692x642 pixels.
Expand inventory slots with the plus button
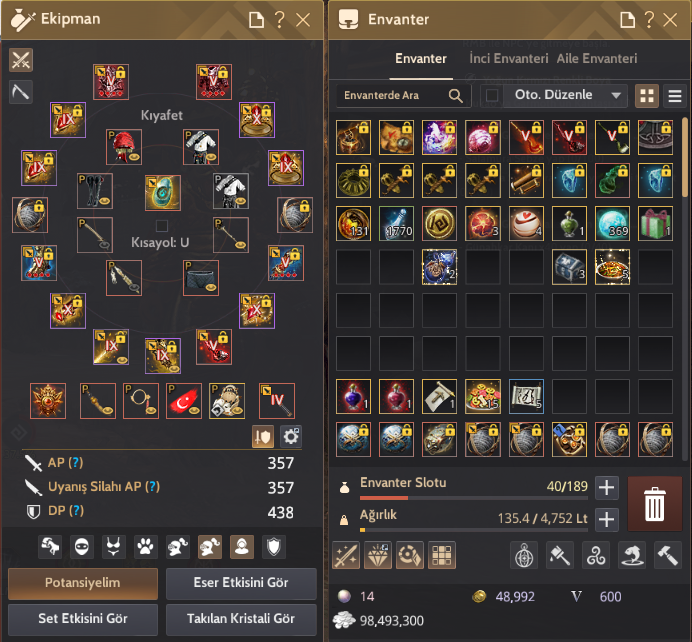(x=606, y=488)
